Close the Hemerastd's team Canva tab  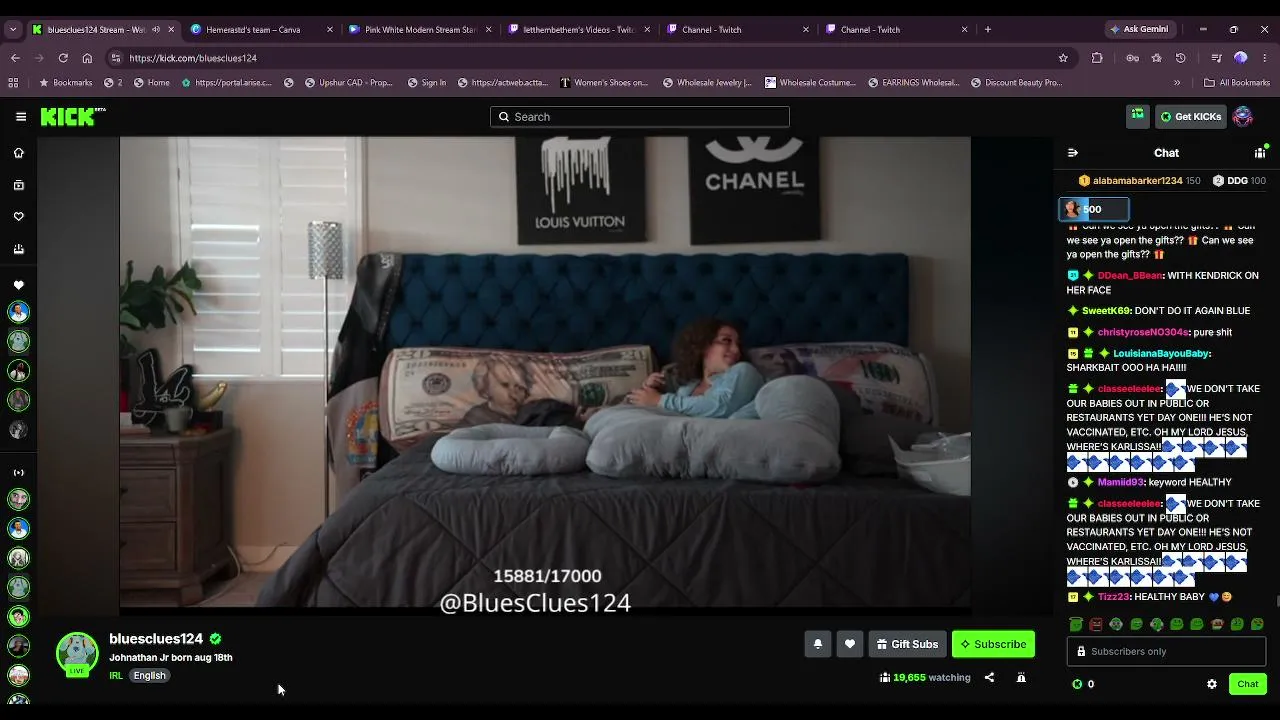330,30
